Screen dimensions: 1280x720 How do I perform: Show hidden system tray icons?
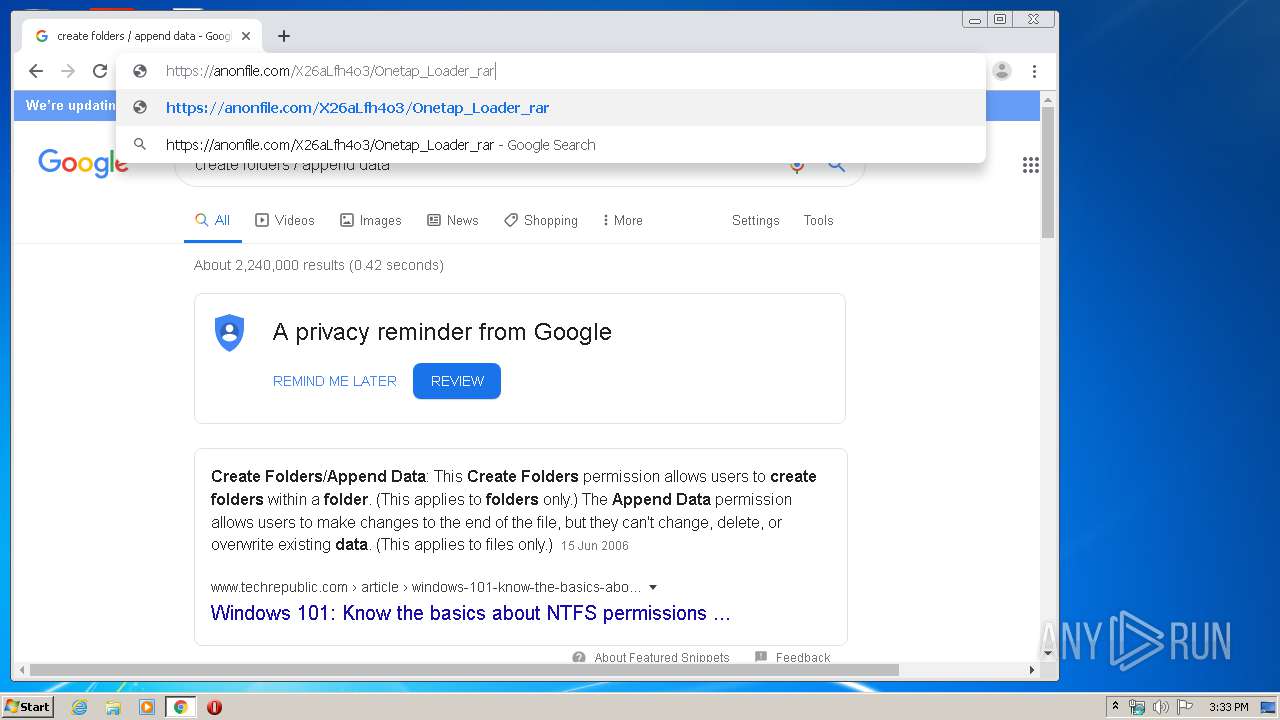tap(1115, 707)
